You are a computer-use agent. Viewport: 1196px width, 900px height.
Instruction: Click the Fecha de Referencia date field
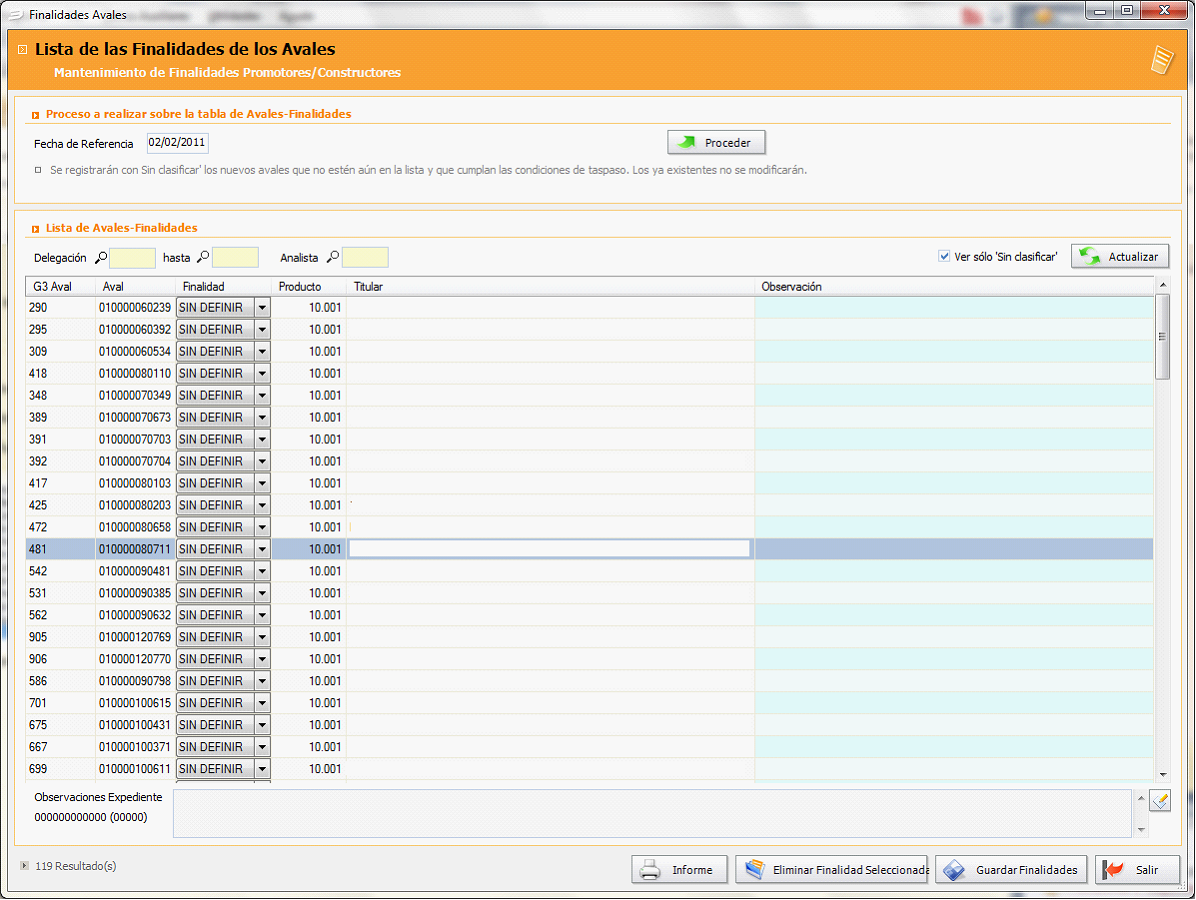click(x=177, y=143)
